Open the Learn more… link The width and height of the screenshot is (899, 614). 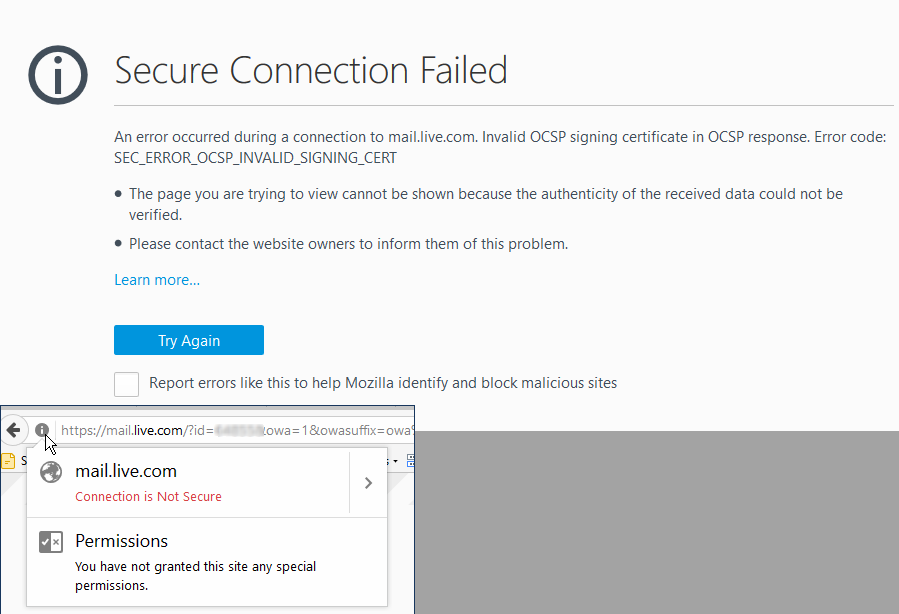[x=157, y=280]
